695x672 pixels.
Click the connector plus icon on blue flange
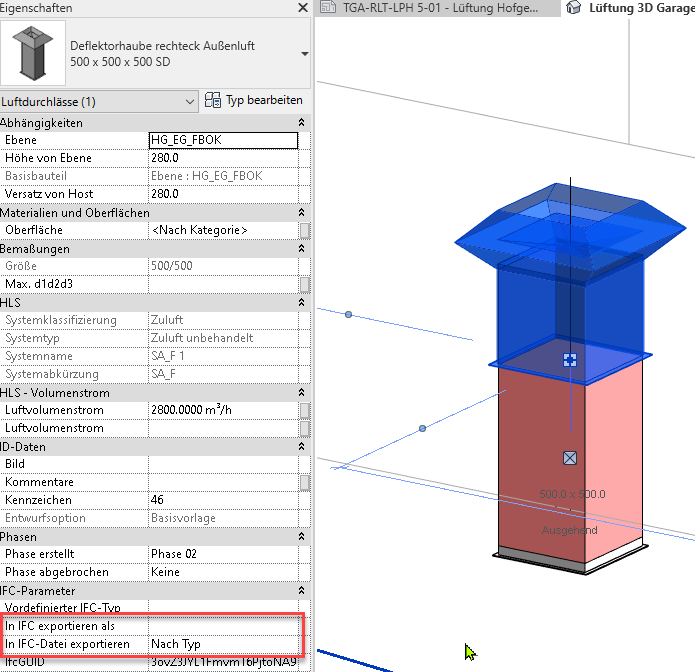[570, 359]
